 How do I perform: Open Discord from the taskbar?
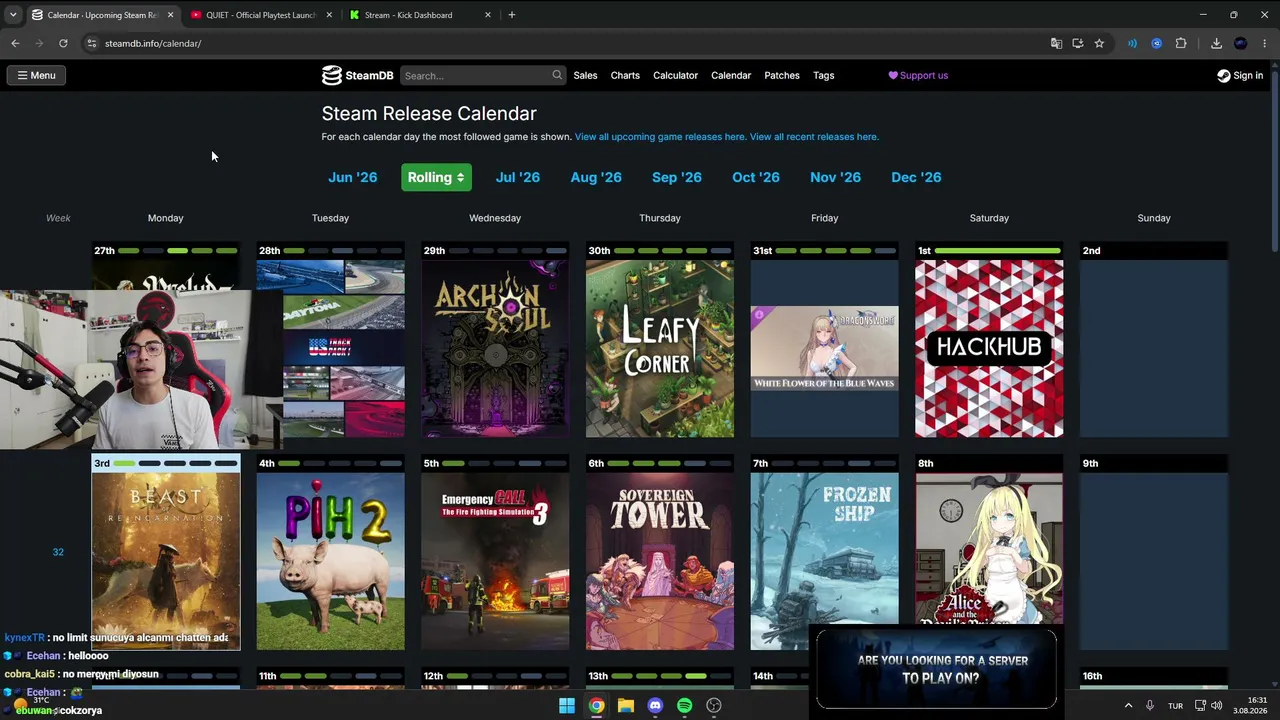coord(655,705)
